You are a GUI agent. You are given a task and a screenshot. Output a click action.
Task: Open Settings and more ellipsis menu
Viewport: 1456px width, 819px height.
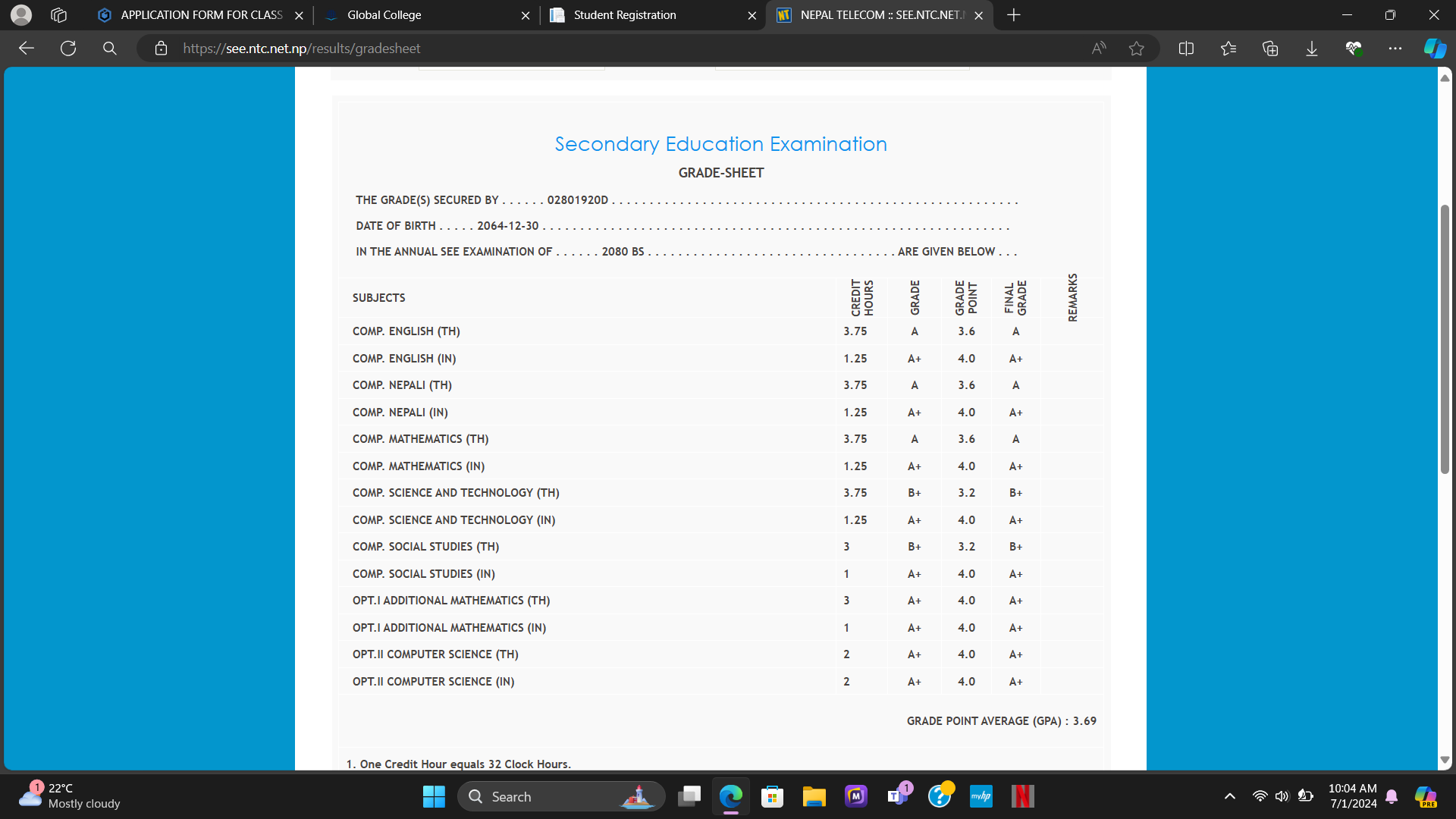pos(1395,49)
